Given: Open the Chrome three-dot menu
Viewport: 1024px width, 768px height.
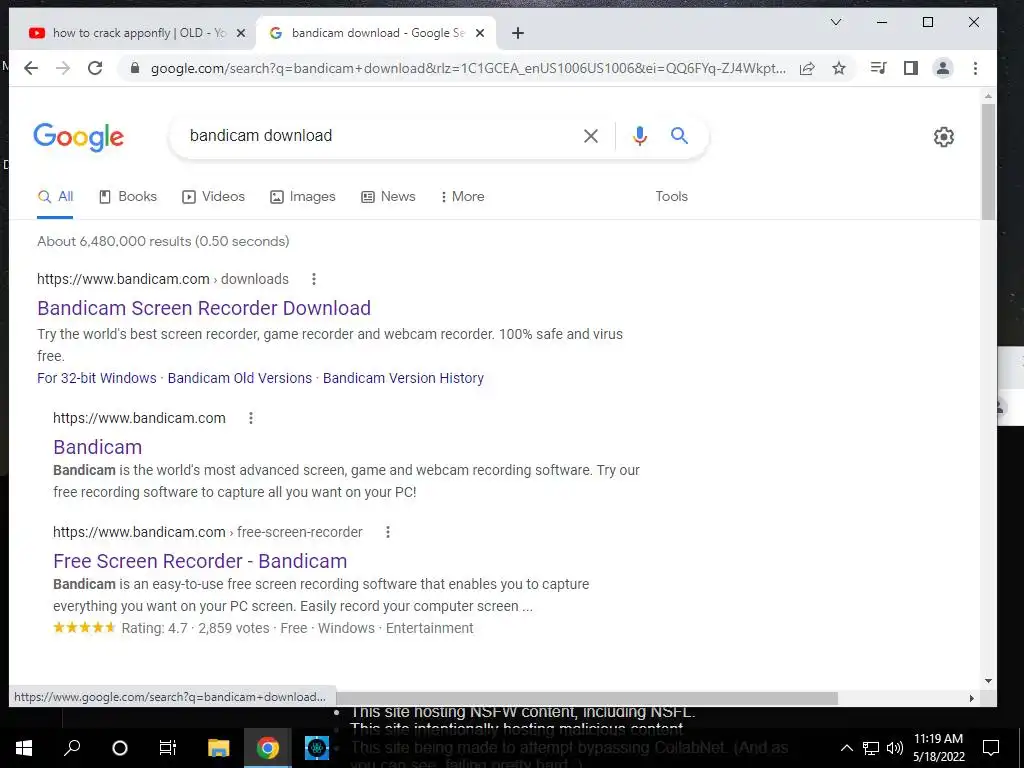Looking at the screenshot, I should 976,68.
